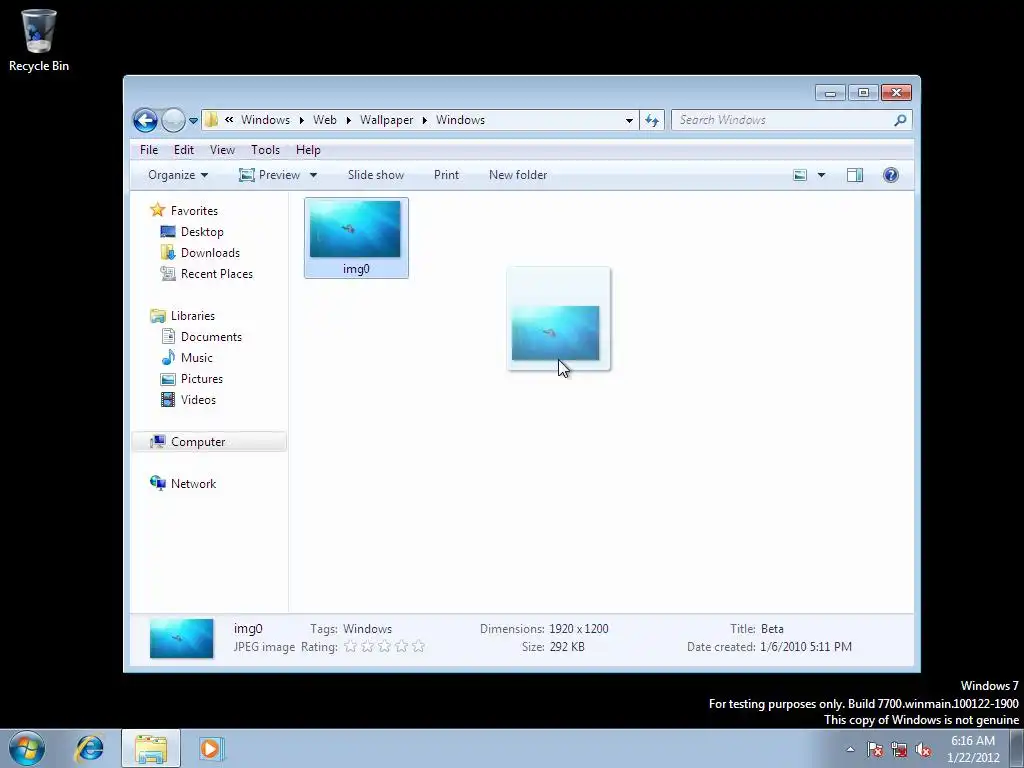Open the recent pages dropdown arrow
The width and height of the screenshot is (1024, 768).
[x=193, y=121]
